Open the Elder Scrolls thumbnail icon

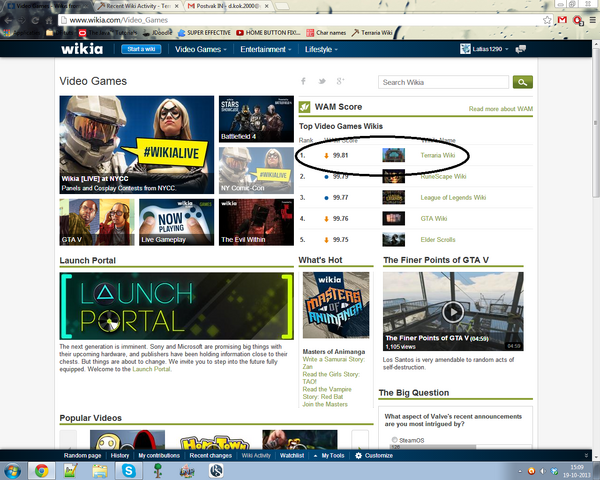click(x=393, y=240)
